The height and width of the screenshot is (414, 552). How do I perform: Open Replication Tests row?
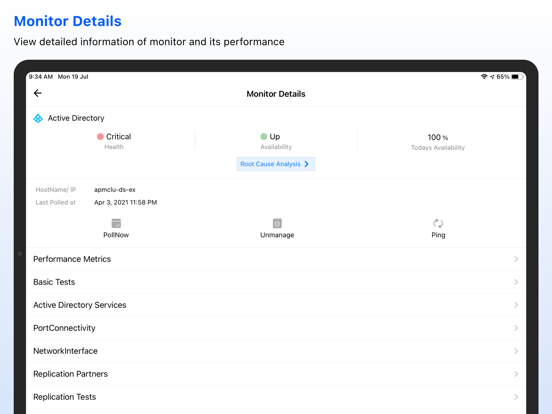[276, 397]
